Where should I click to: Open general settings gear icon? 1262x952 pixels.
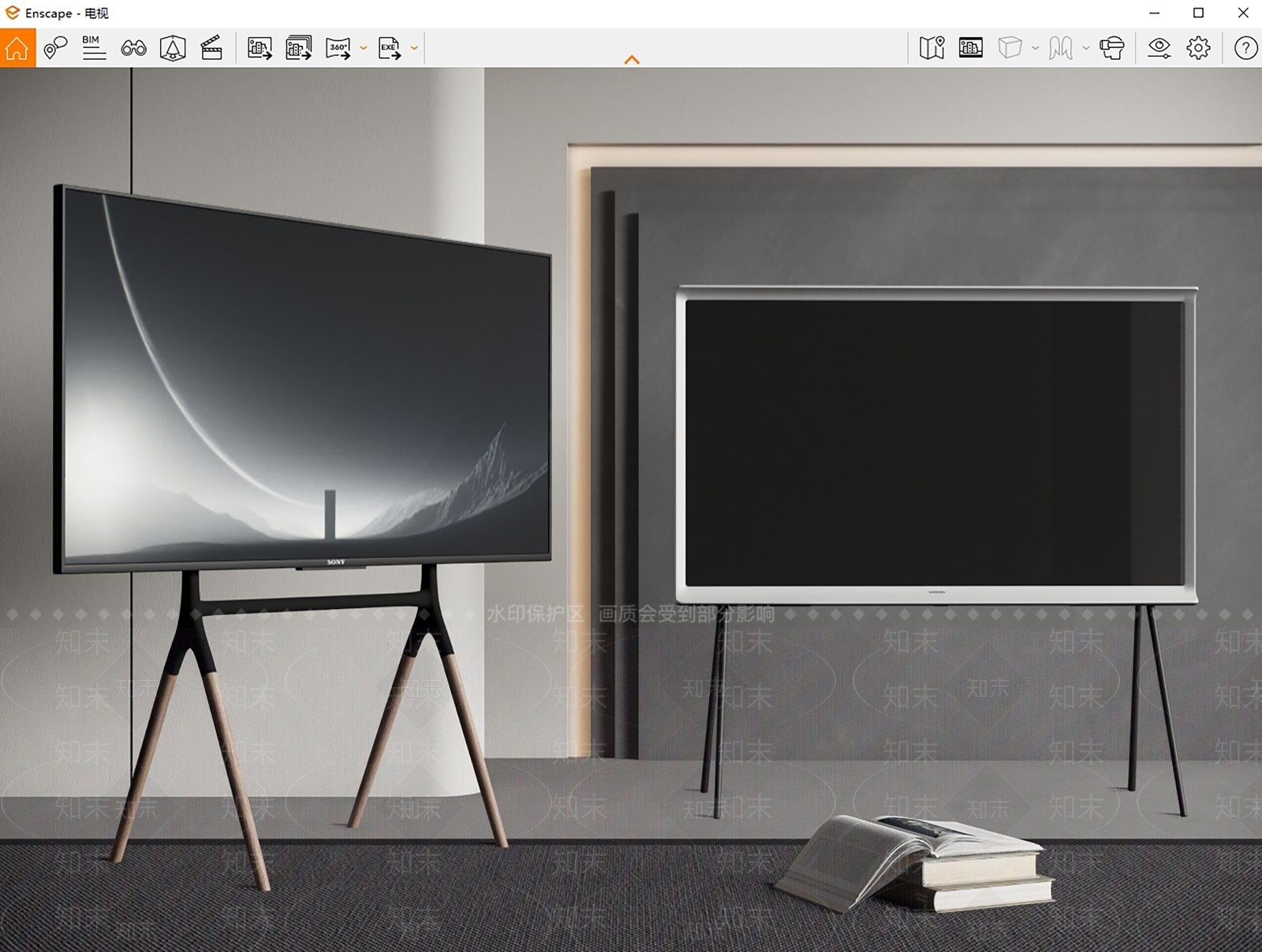click(x=1198, y=48)
